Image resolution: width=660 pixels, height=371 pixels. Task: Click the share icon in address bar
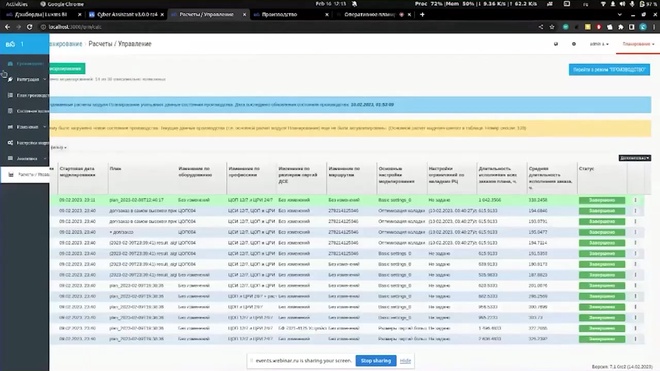coord(541,27)
